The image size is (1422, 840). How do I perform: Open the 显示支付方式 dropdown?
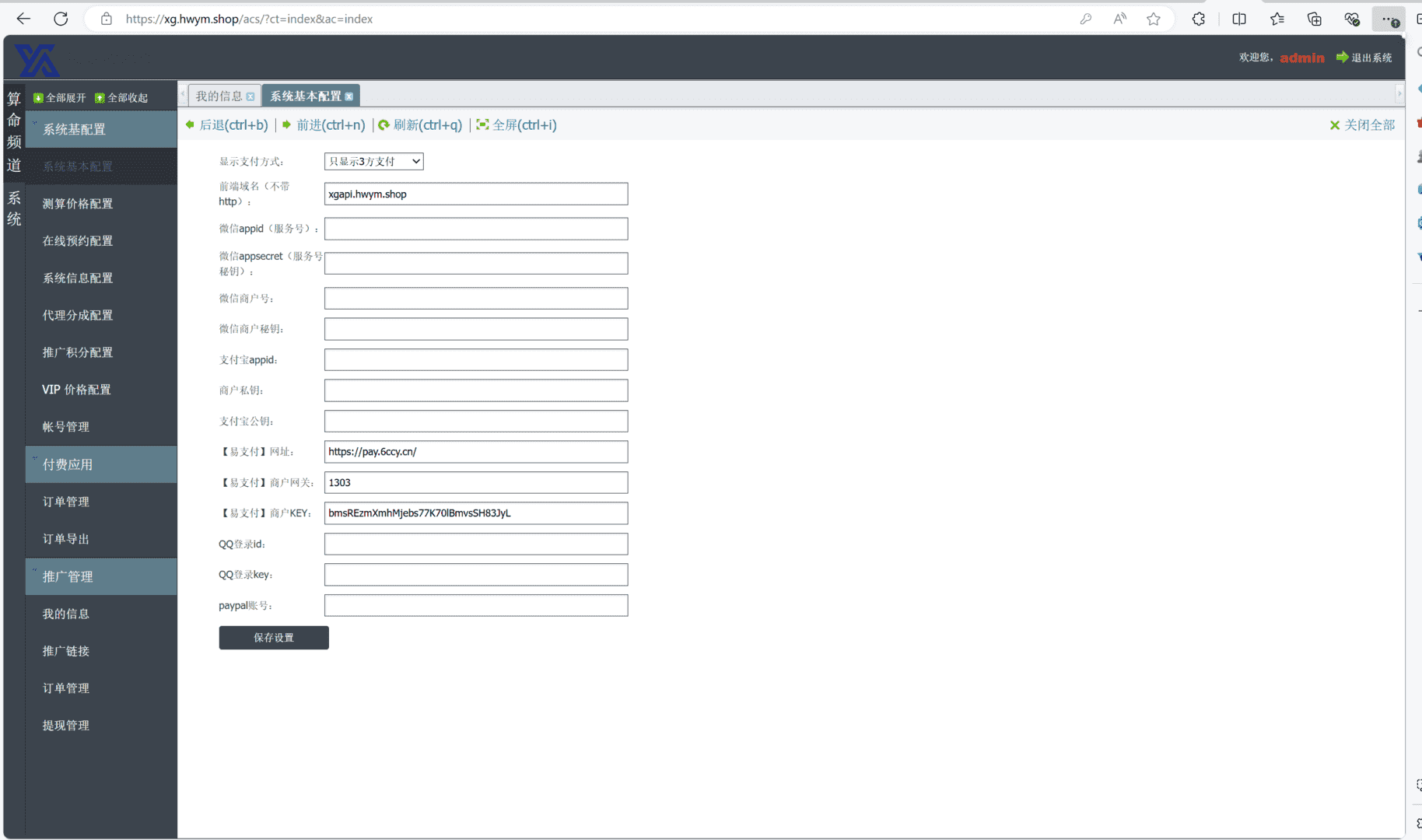pyautogui.click(x=373, y=161)
